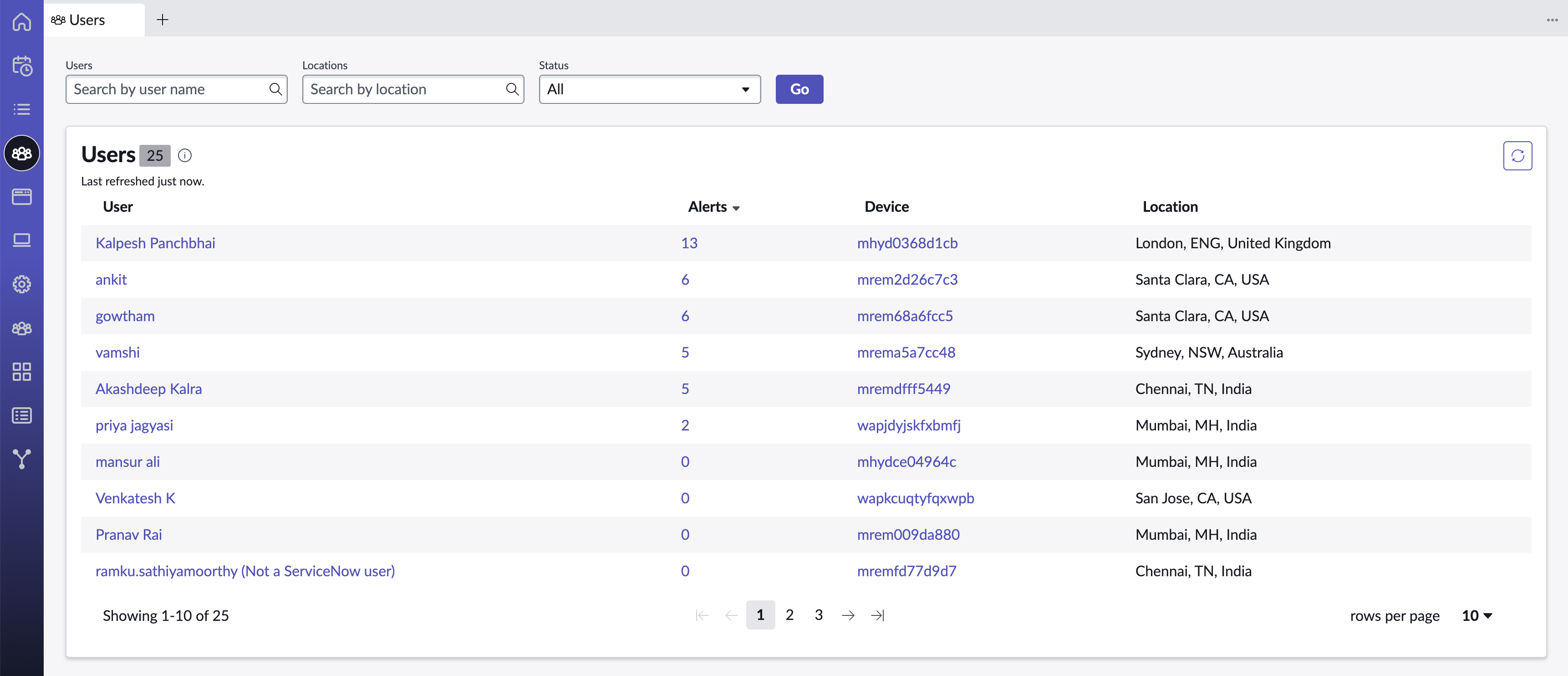The image size is (1568, 676).
Task: Go to page 3
Action: [x=819, y=615]
